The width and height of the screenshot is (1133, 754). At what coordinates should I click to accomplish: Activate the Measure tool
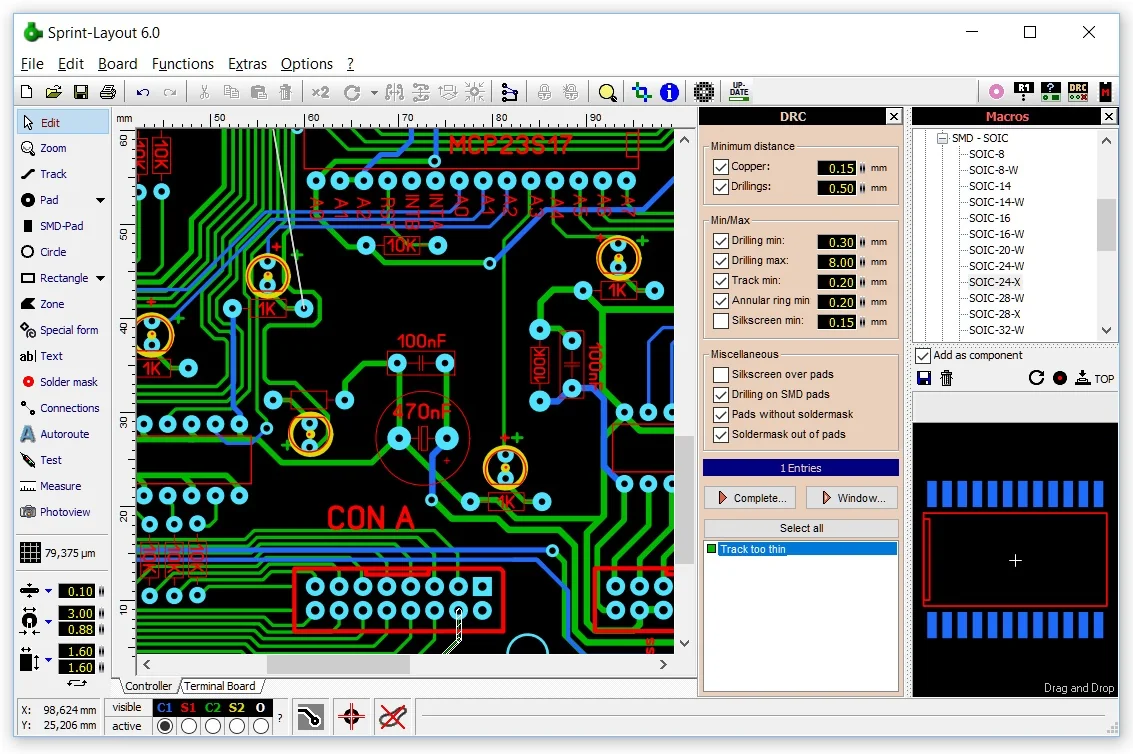[55, 486]
